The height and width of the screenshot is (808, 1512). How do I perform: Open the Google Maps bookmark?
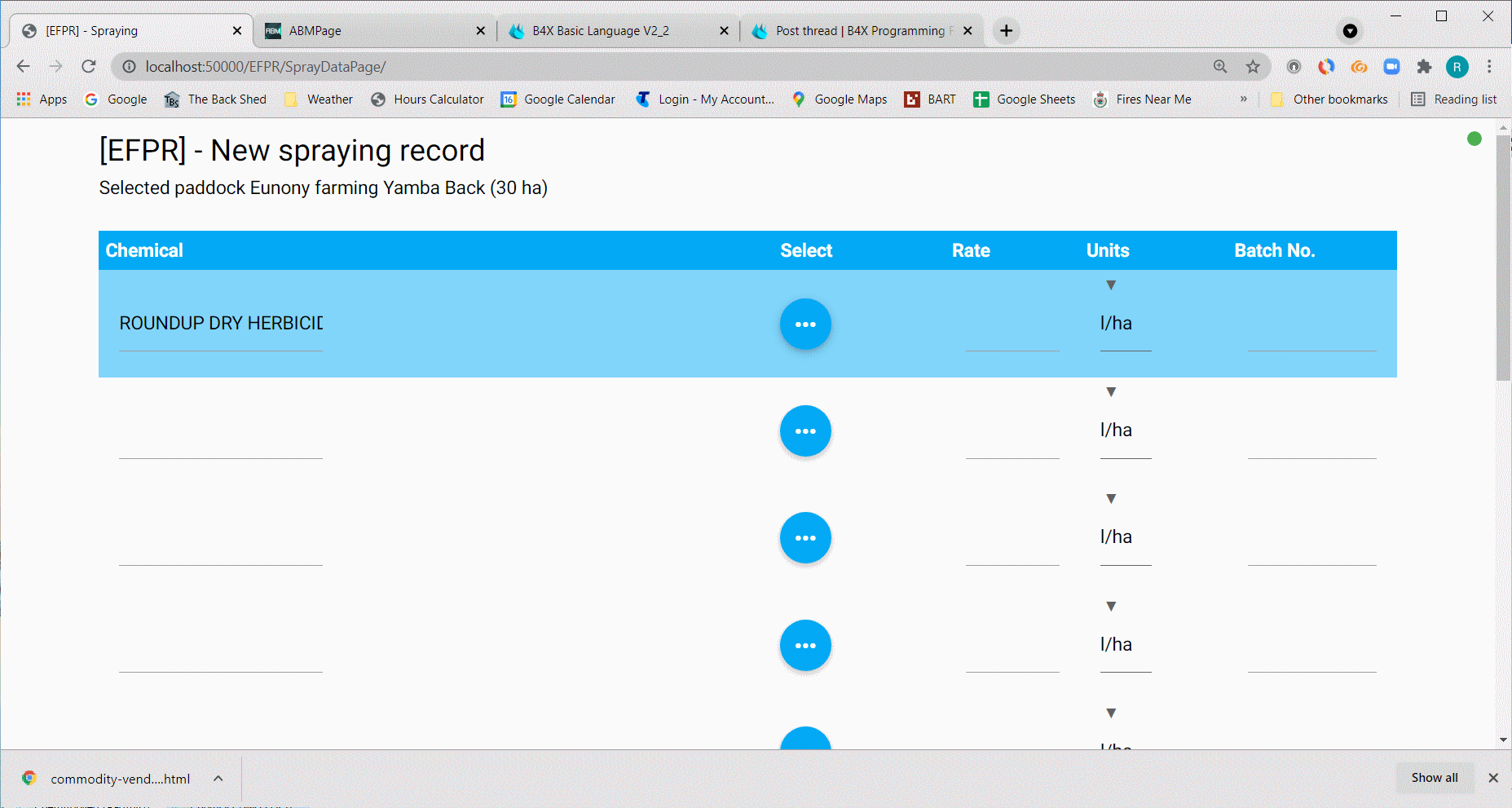[840, 99]
